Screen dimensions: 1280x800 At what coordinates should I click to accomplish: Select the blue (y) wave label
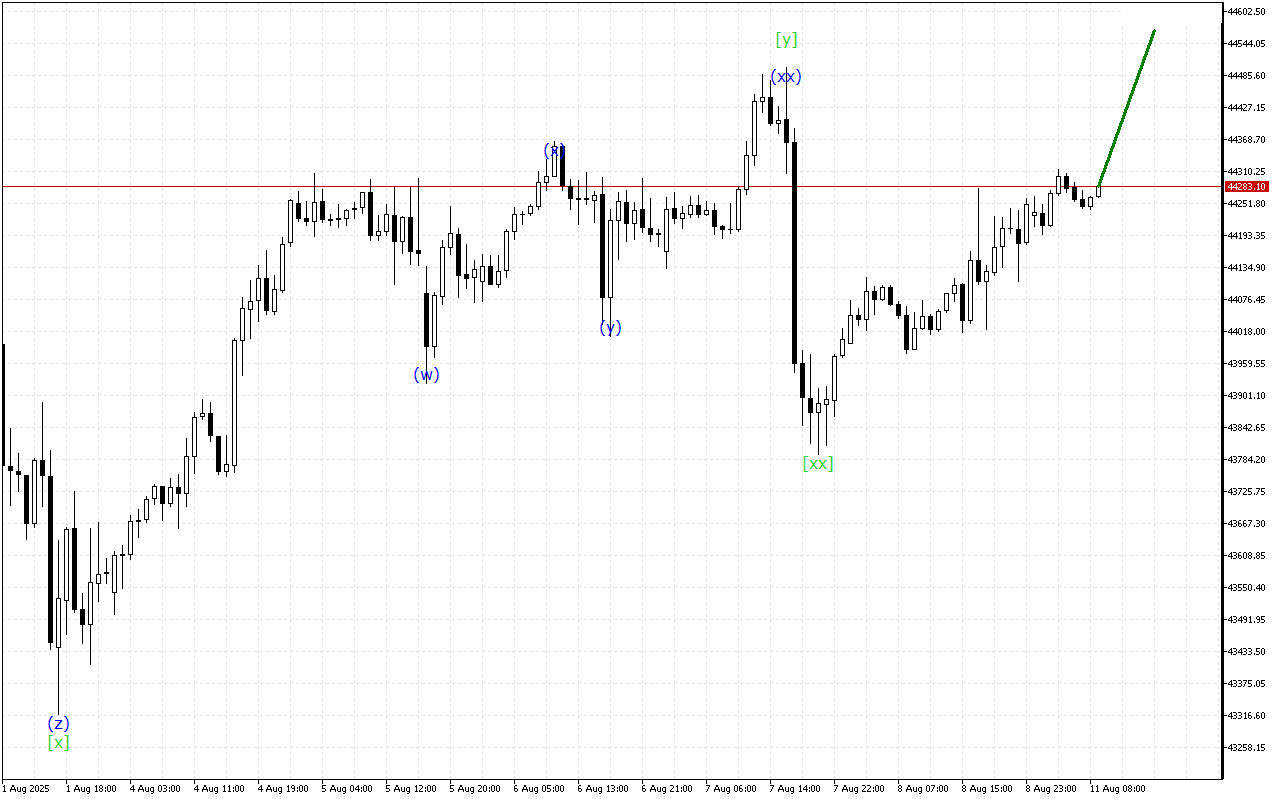pos(610,327)
